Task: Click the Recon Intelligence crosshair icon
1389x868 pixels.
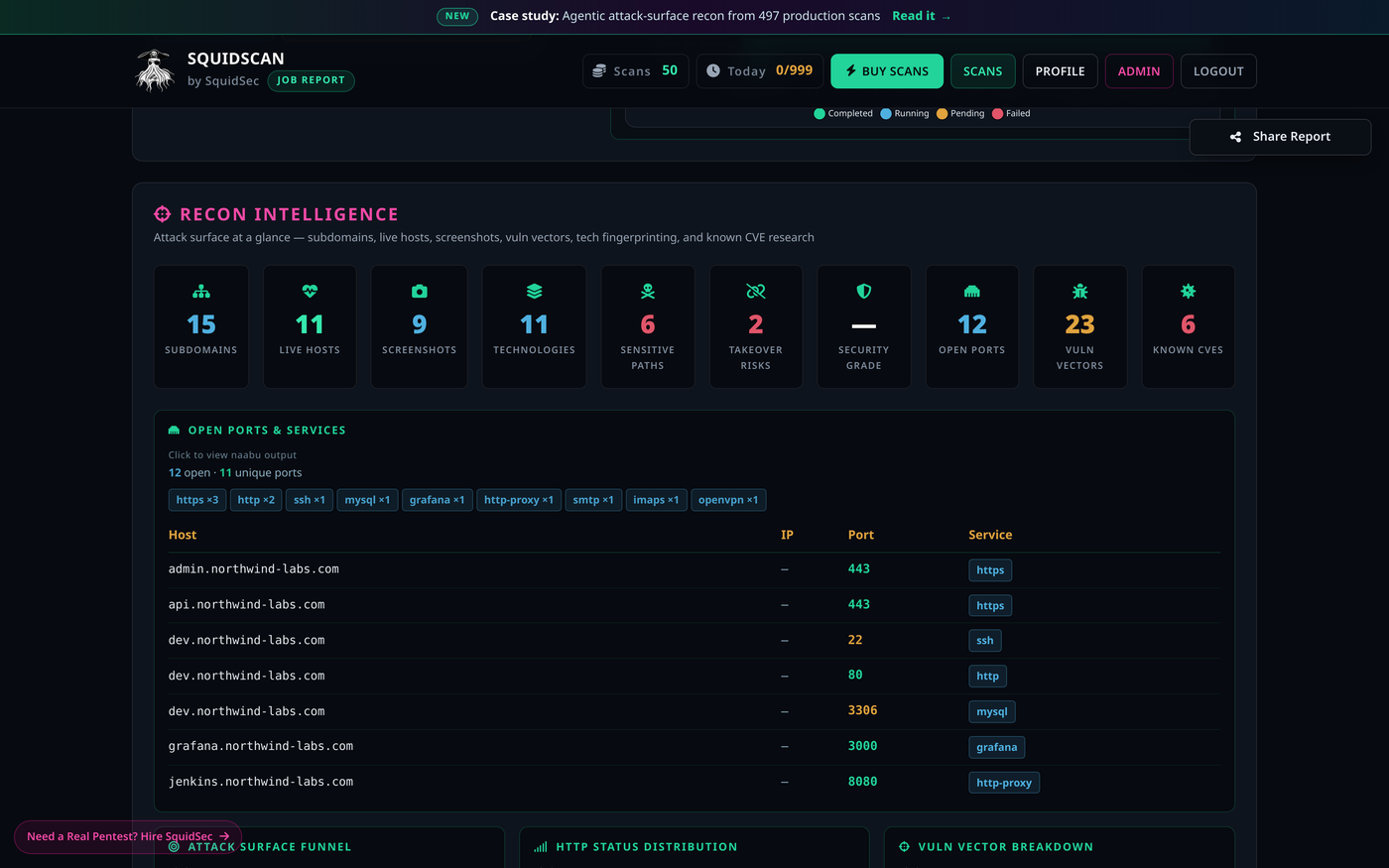Action: 163,214
